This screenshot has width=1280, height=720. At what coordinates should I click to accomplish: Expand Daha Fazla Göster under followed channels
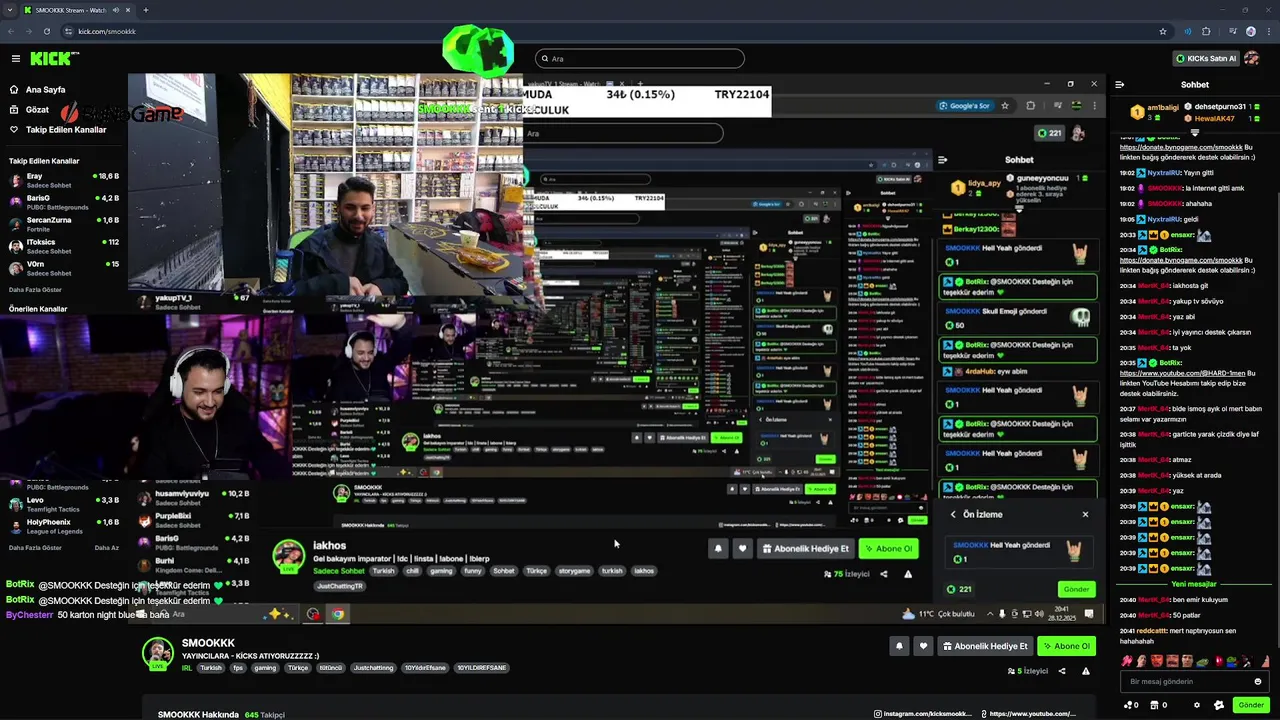click(35, 289)
